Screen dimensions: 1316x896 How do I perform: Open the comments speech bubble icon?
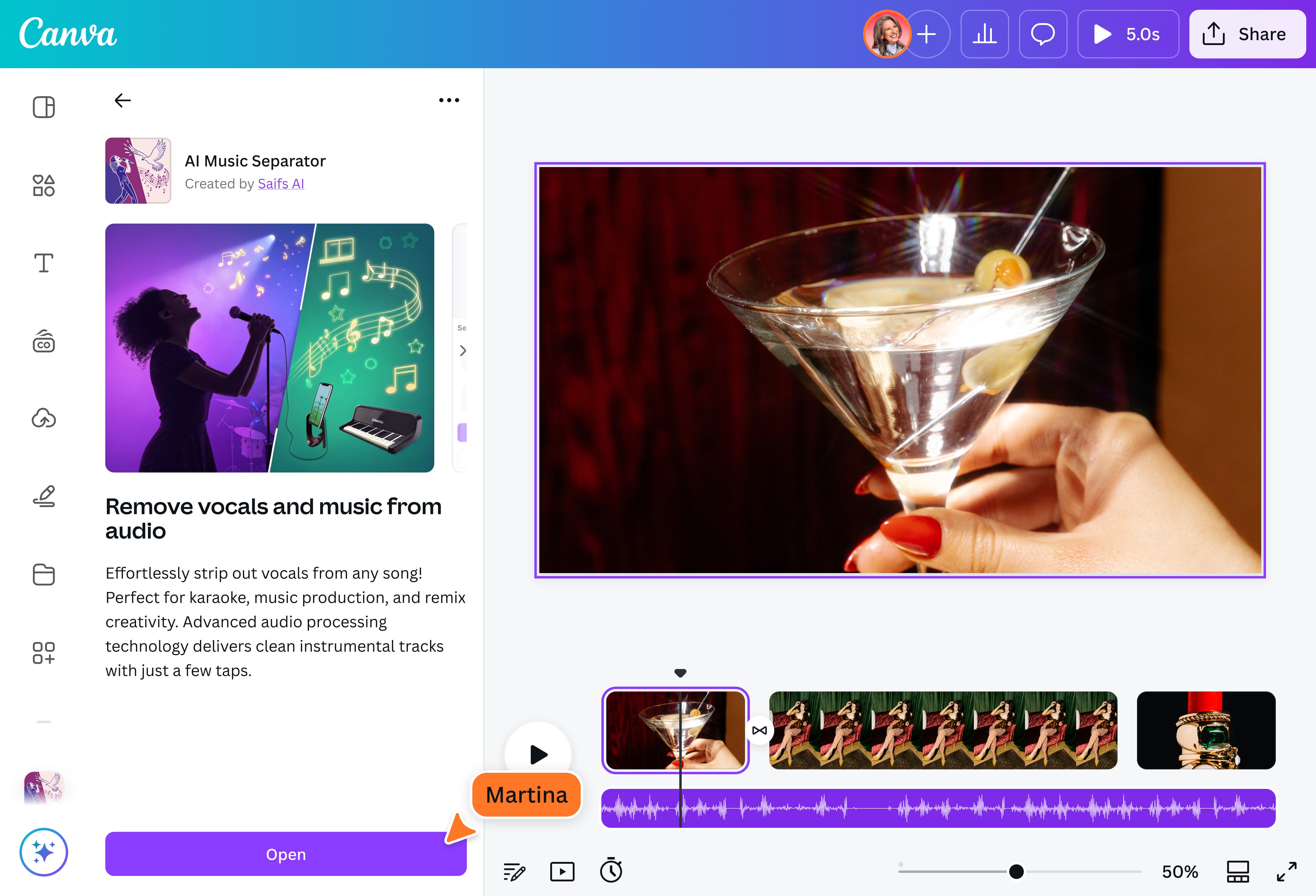coord(1042,34)
